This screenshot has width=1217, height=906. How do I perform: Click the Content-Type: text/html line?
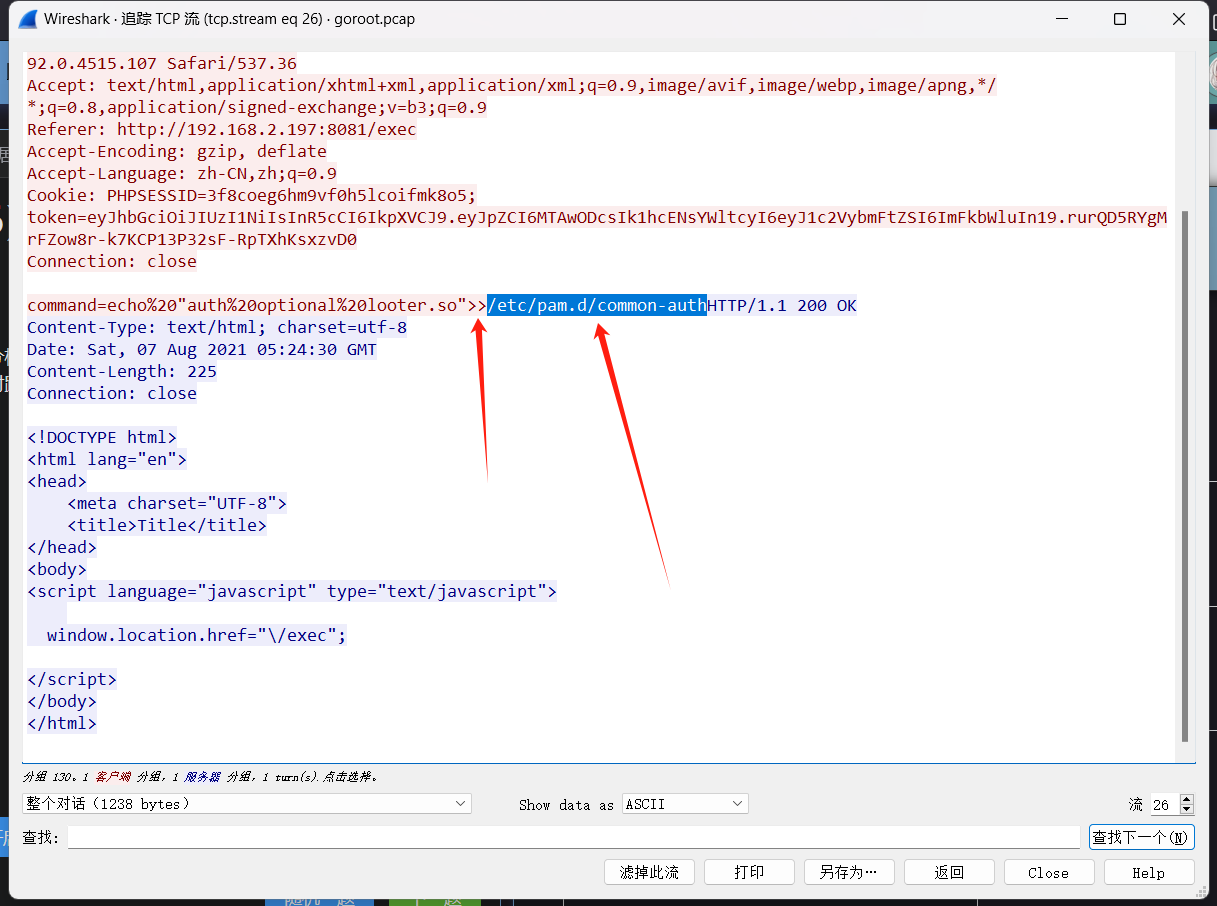click(x=217, y=327)
